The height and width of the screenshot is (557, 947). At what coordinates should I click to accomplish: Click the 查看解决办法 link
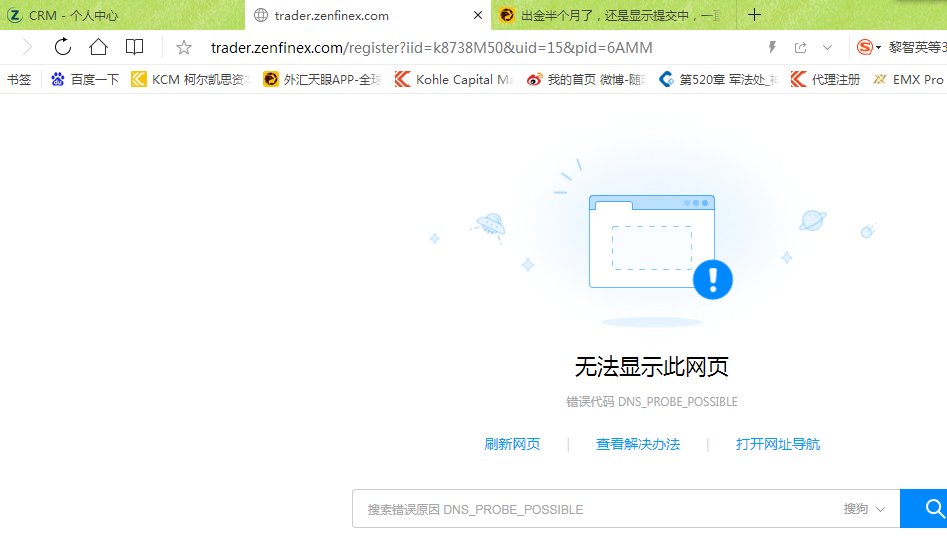[x=638, y=444]
